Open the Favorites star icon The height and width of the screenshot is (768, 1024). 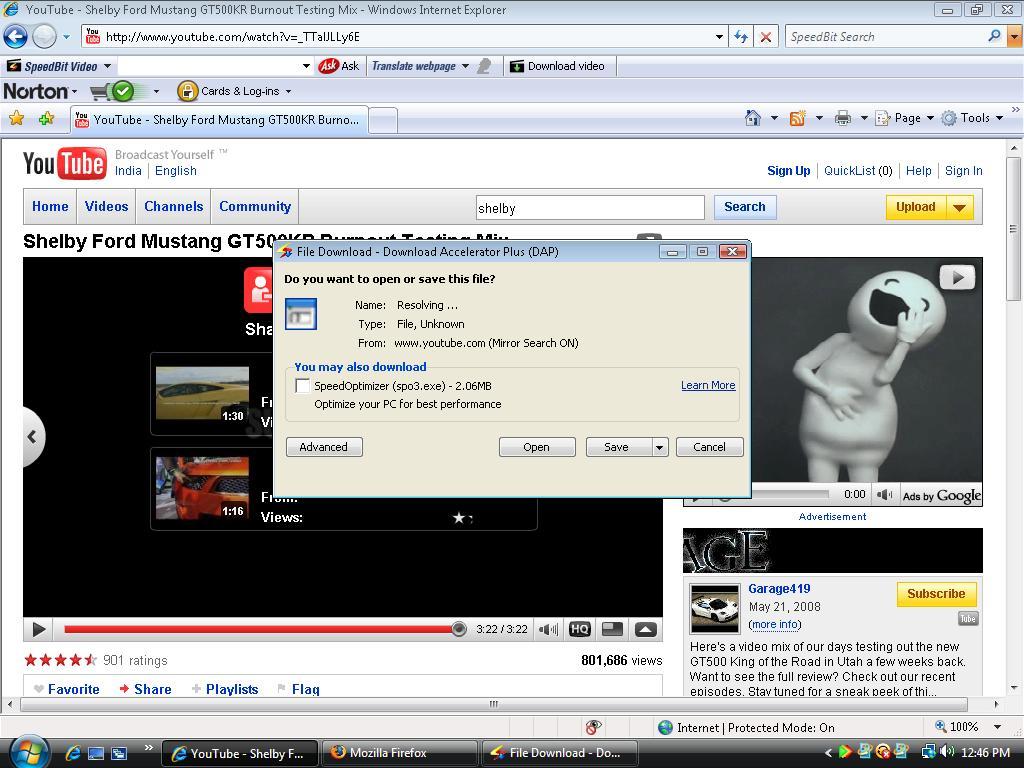16,118
